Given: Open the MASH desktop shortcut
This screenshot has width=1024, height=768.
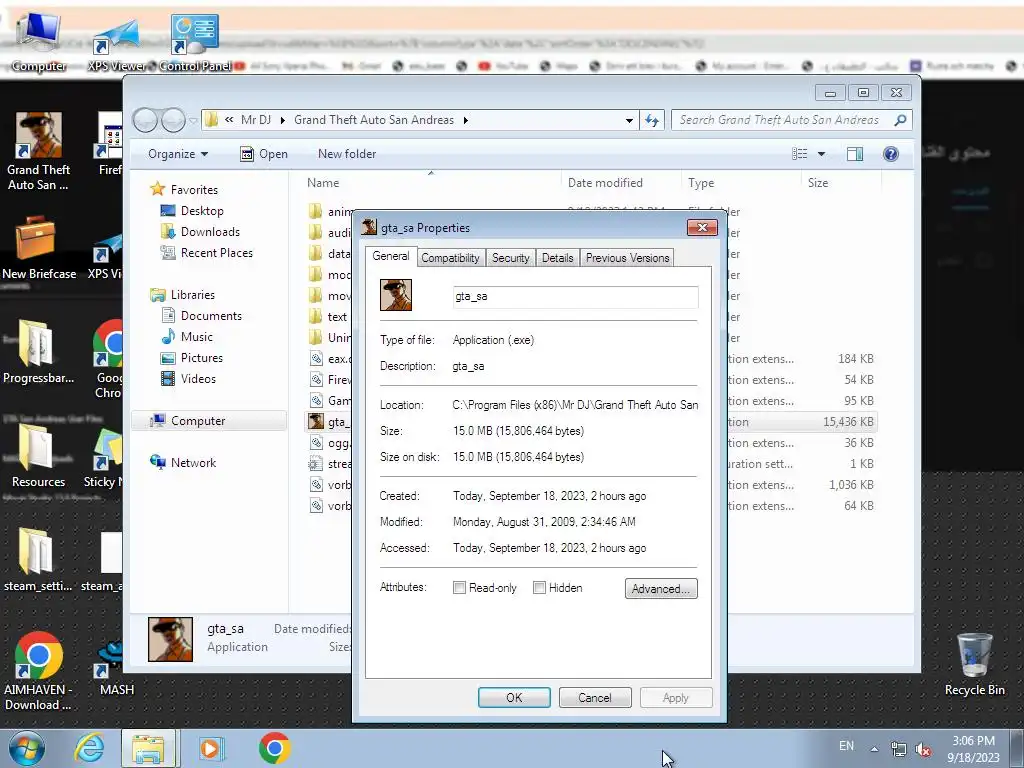Looking at the screenshot, I should point(116,669).
